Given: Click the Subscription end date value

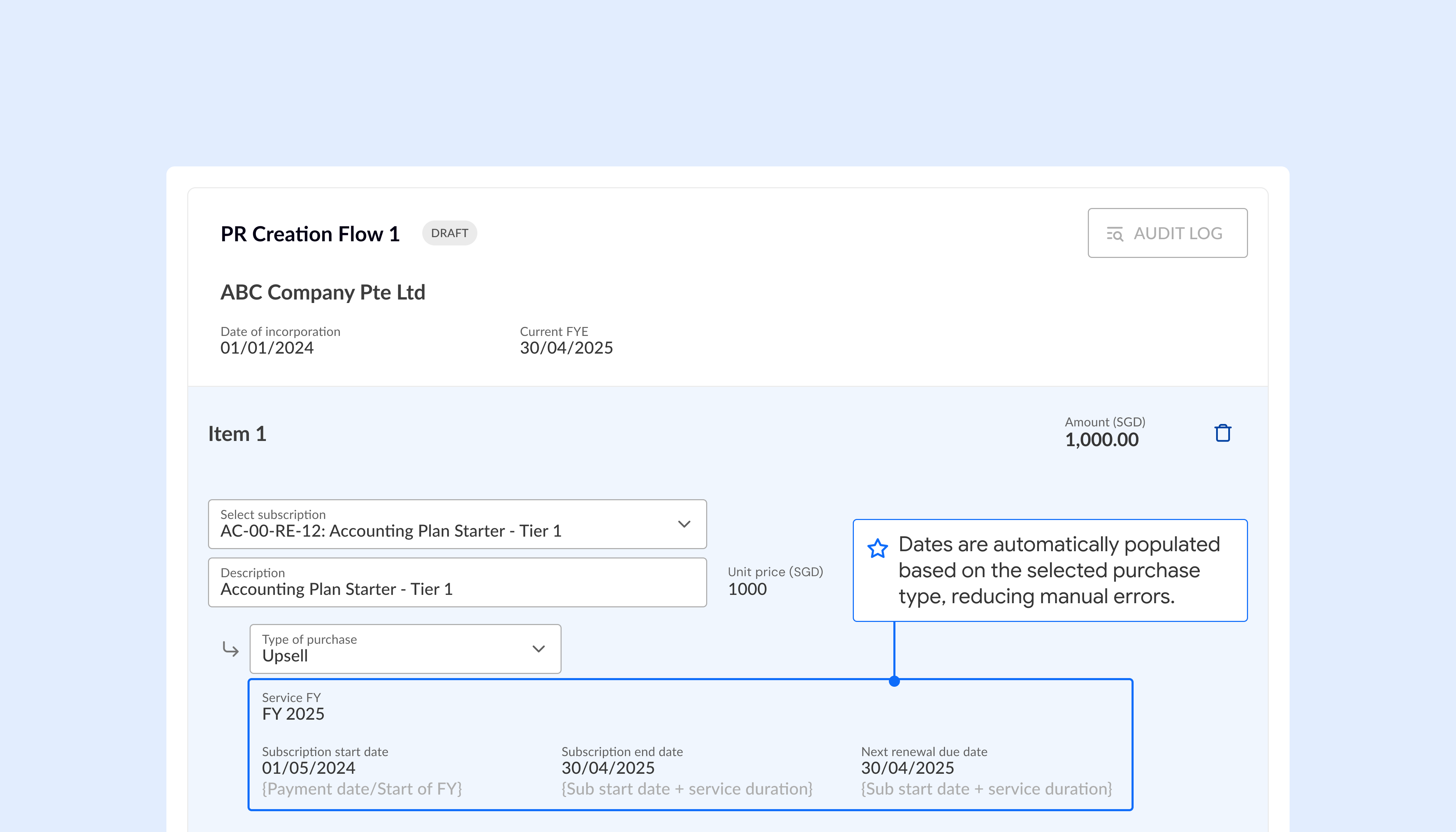Looking at the screenshot, I should pyautogui.click(x=608, y=768).
